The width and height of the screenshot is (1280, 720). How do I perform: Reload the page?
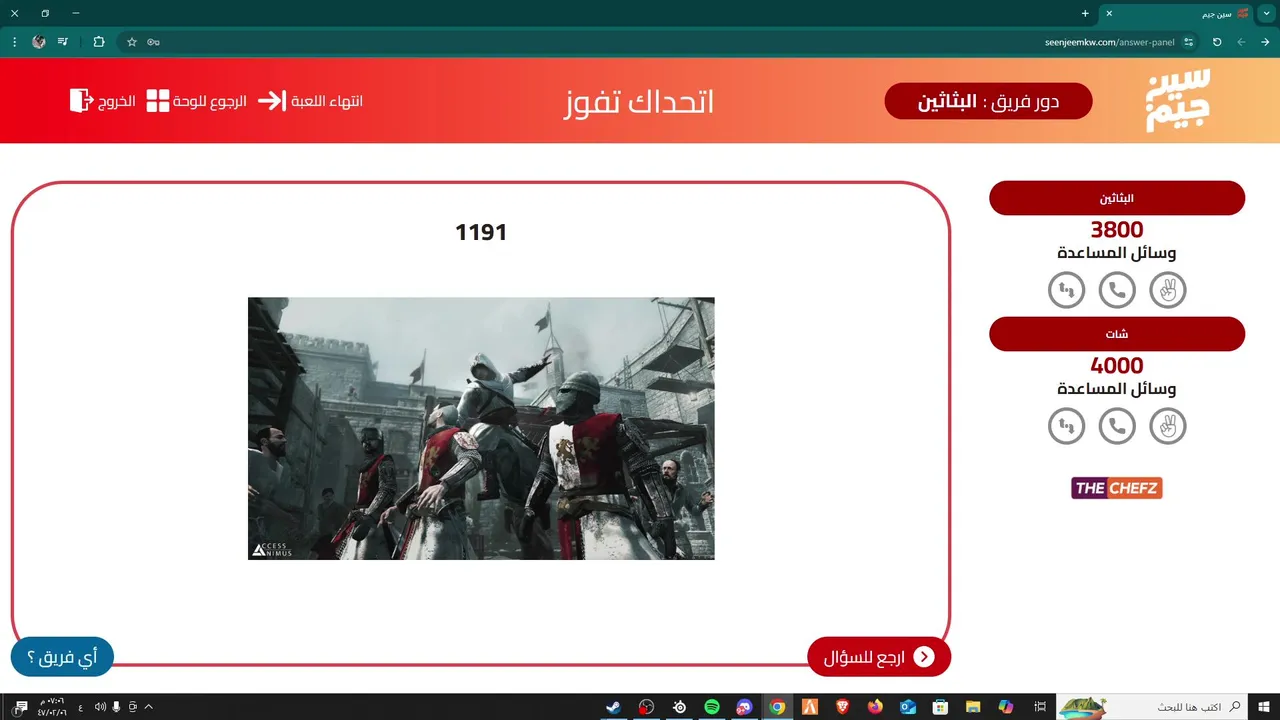click(x=1217, y=42)
